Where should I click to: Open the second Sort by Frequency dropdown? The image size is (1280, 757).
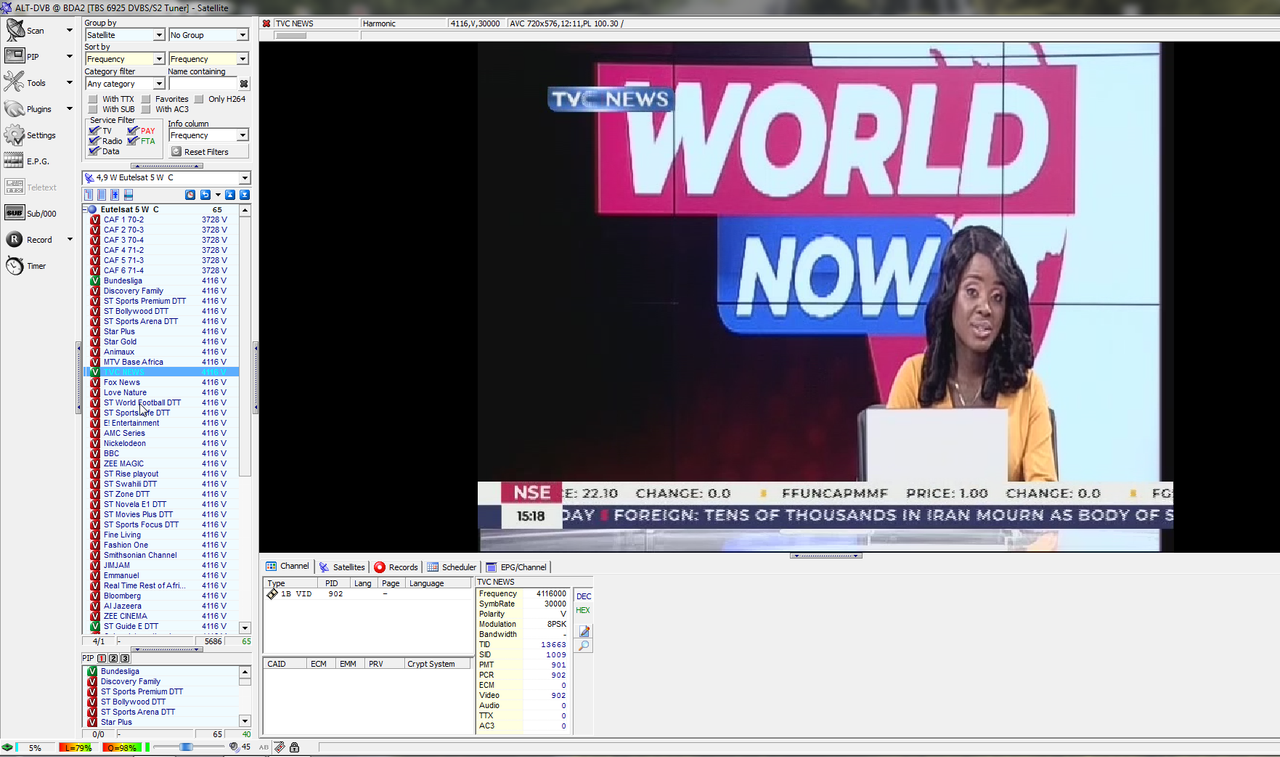coord(208,59)
